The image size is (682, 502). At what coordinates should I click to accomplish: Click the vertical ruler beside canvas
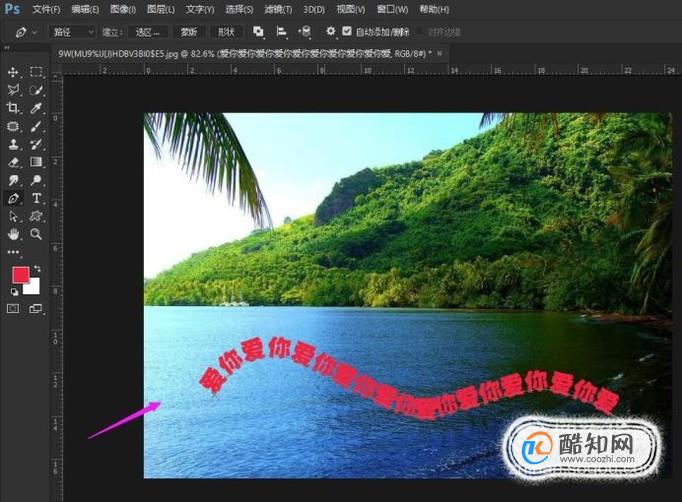coord(57,288)
